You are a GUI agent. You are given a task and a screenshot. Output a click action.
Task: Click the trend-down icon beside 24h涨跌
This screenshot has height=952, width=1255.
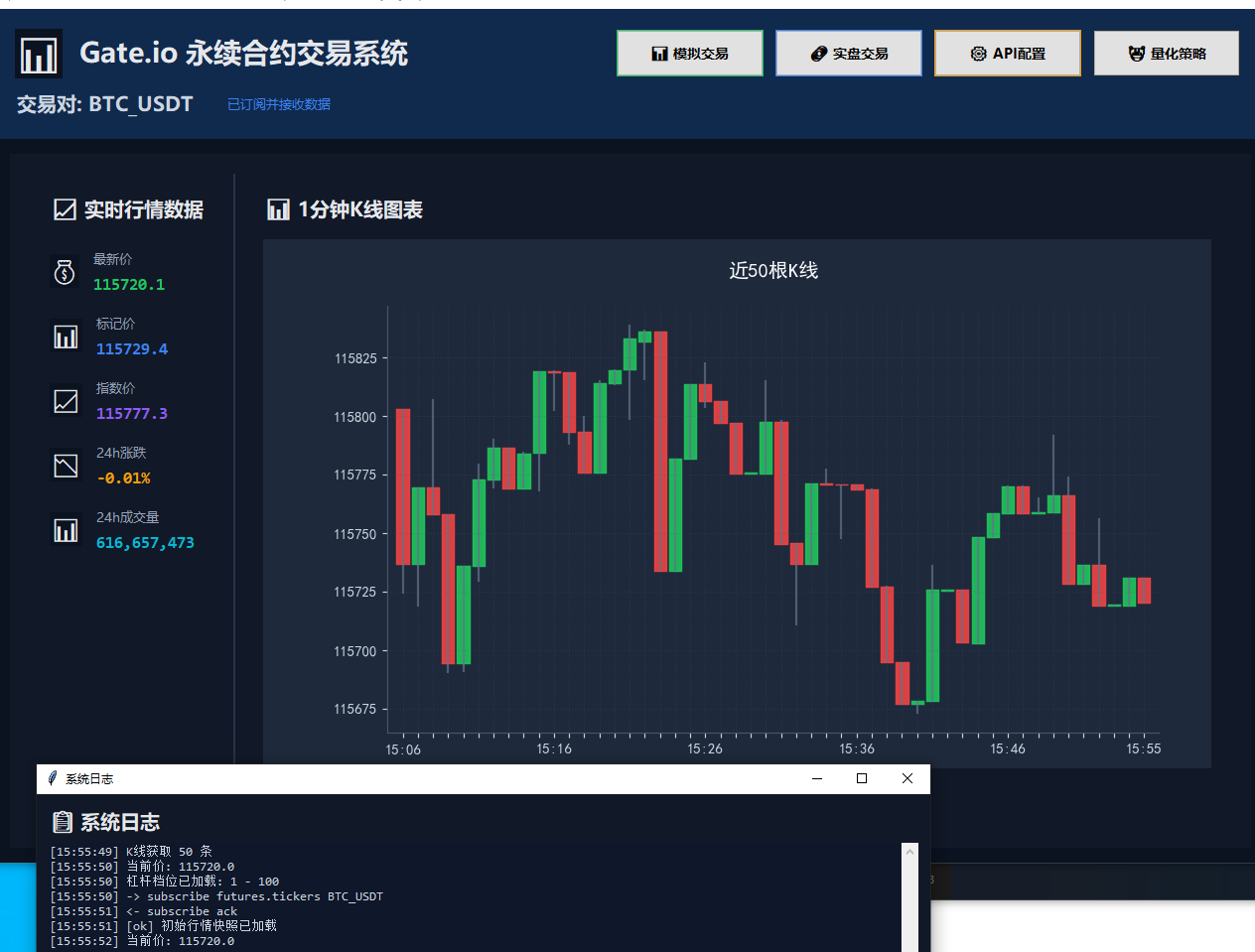[x=66, y=466]
